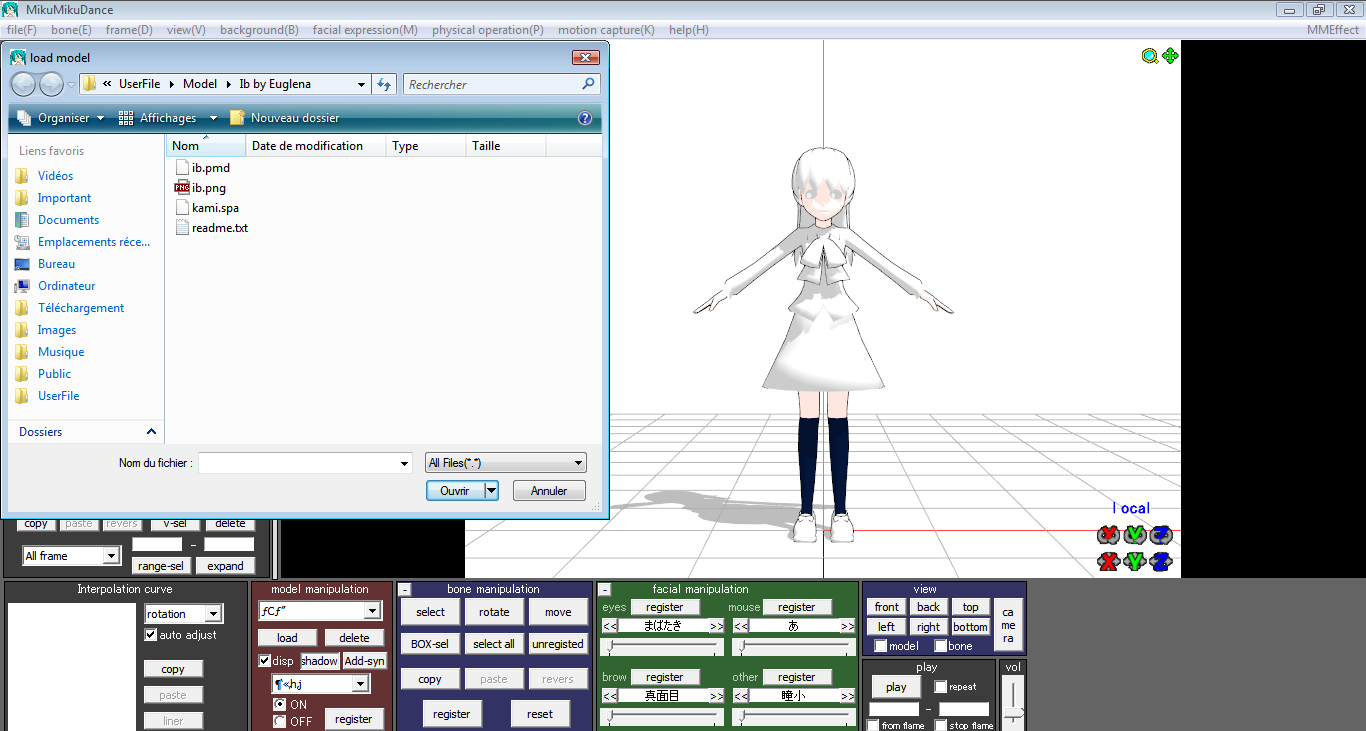Click the viewport zoom magnifier icon
1366x731 pixels.
1150,56
